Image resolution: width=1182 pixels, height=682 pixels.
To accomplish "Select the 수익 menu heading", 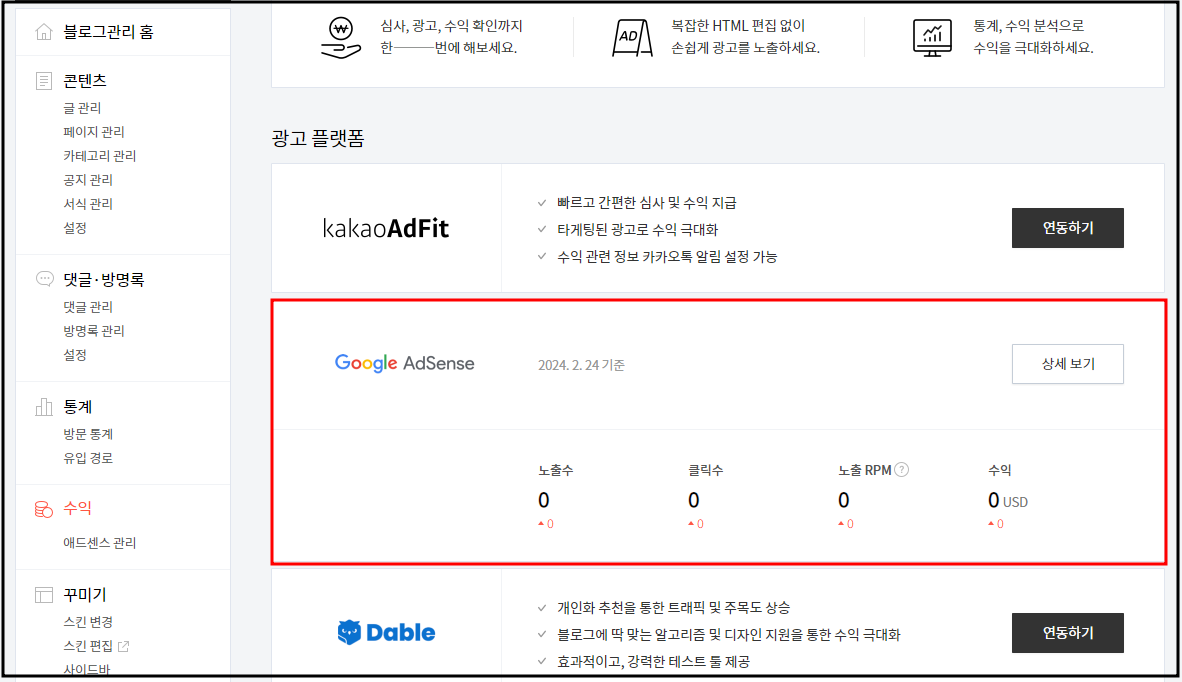I will tap(78, 509).
